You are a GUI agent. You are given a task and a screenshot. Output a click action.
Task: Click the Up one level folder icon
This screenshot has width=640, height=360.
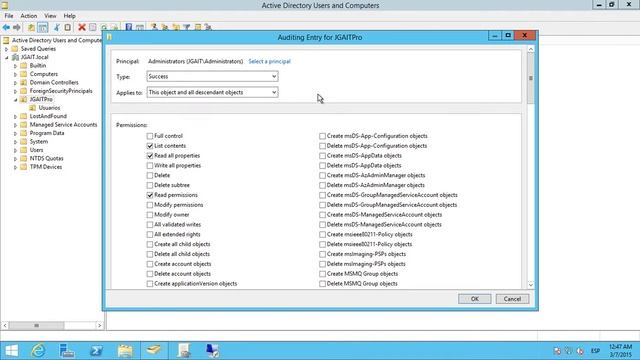(31, 27)
